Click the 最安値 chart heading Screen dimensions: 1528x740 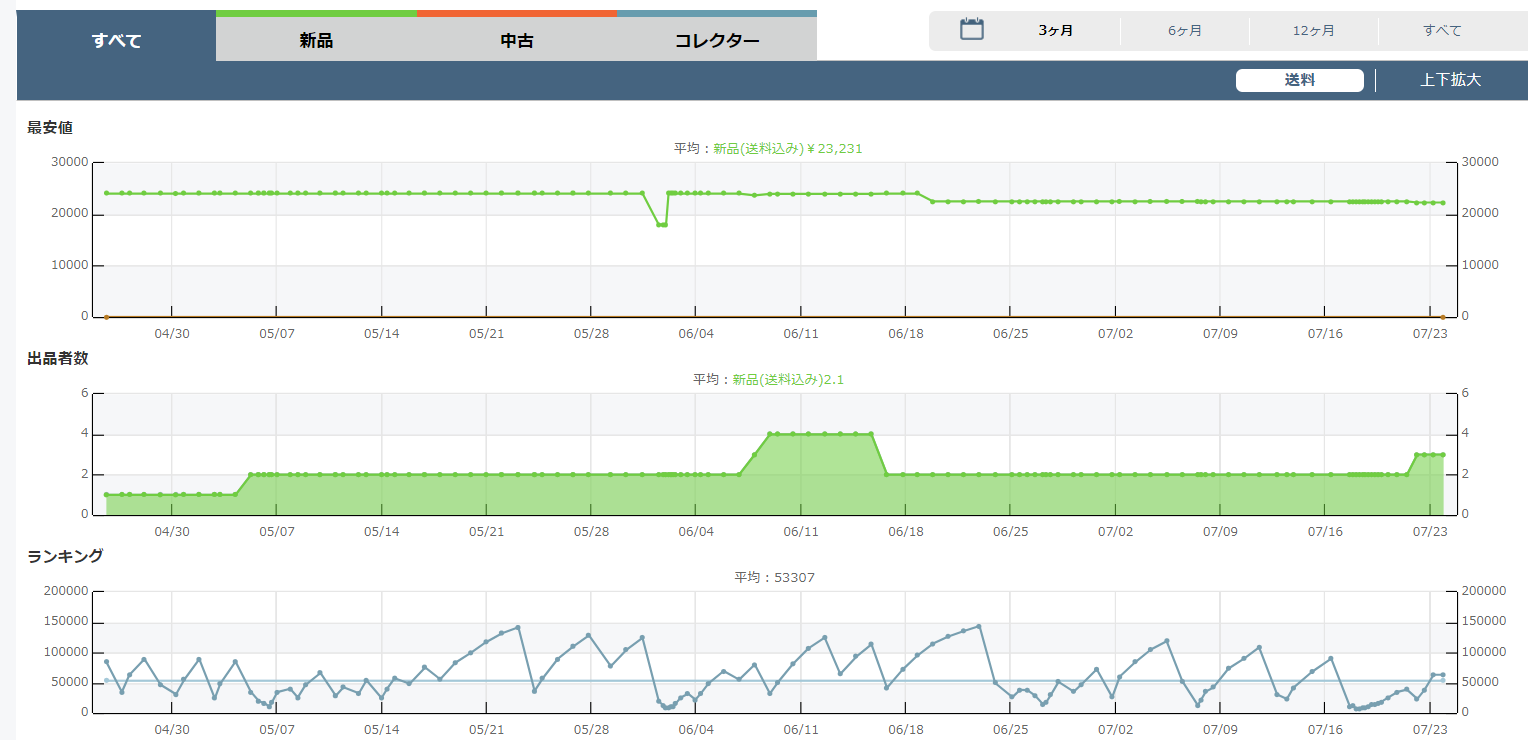point(50,128)
